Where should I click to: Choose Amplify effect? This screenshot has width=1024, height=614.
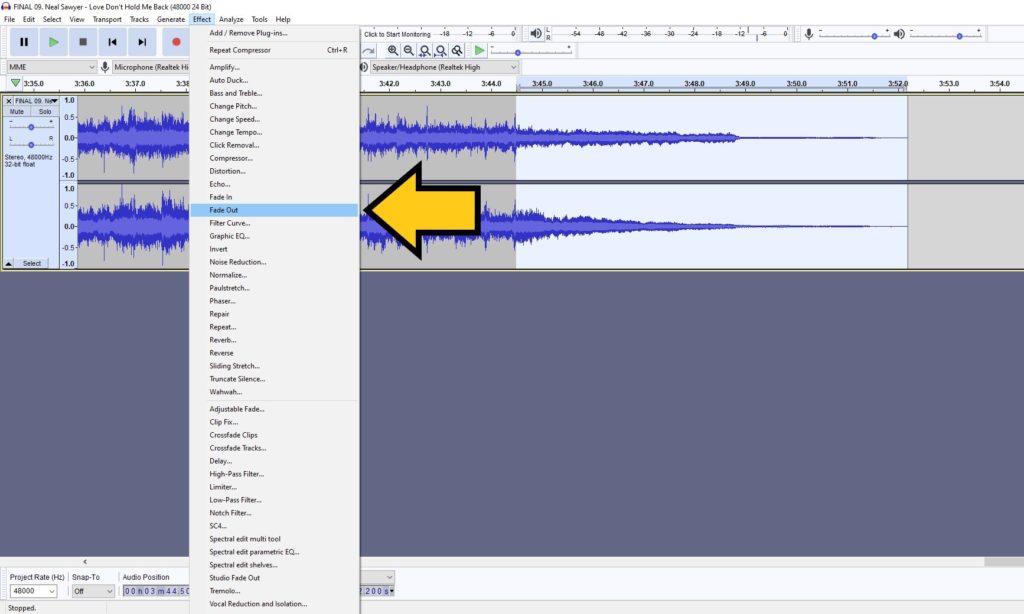pos(274,67)
